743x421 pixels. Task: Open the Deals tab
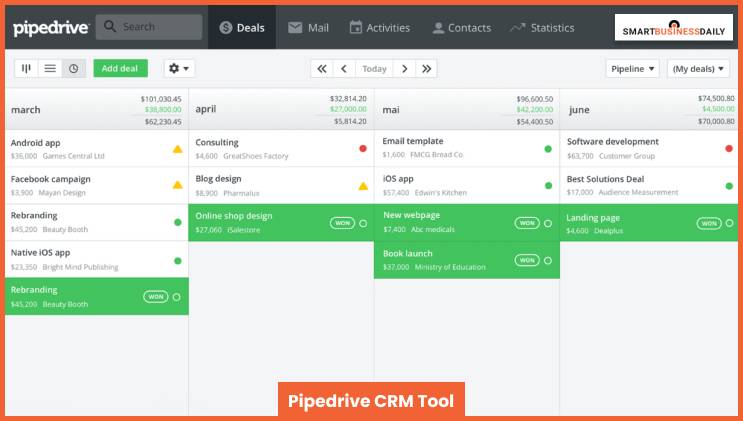[242, 27]
